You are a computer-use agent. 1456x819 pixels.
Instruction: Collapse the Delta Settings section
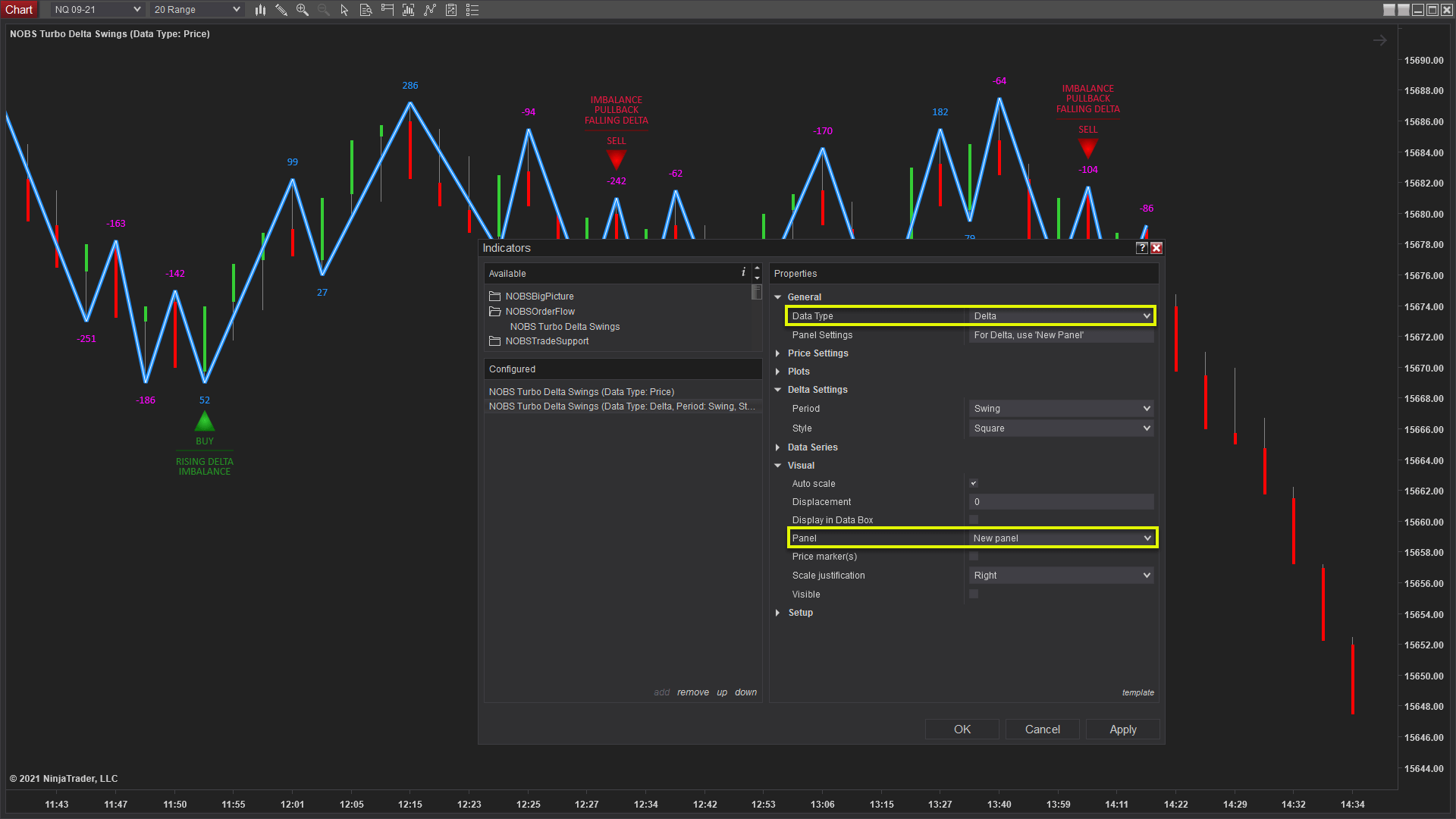point(777,390)
